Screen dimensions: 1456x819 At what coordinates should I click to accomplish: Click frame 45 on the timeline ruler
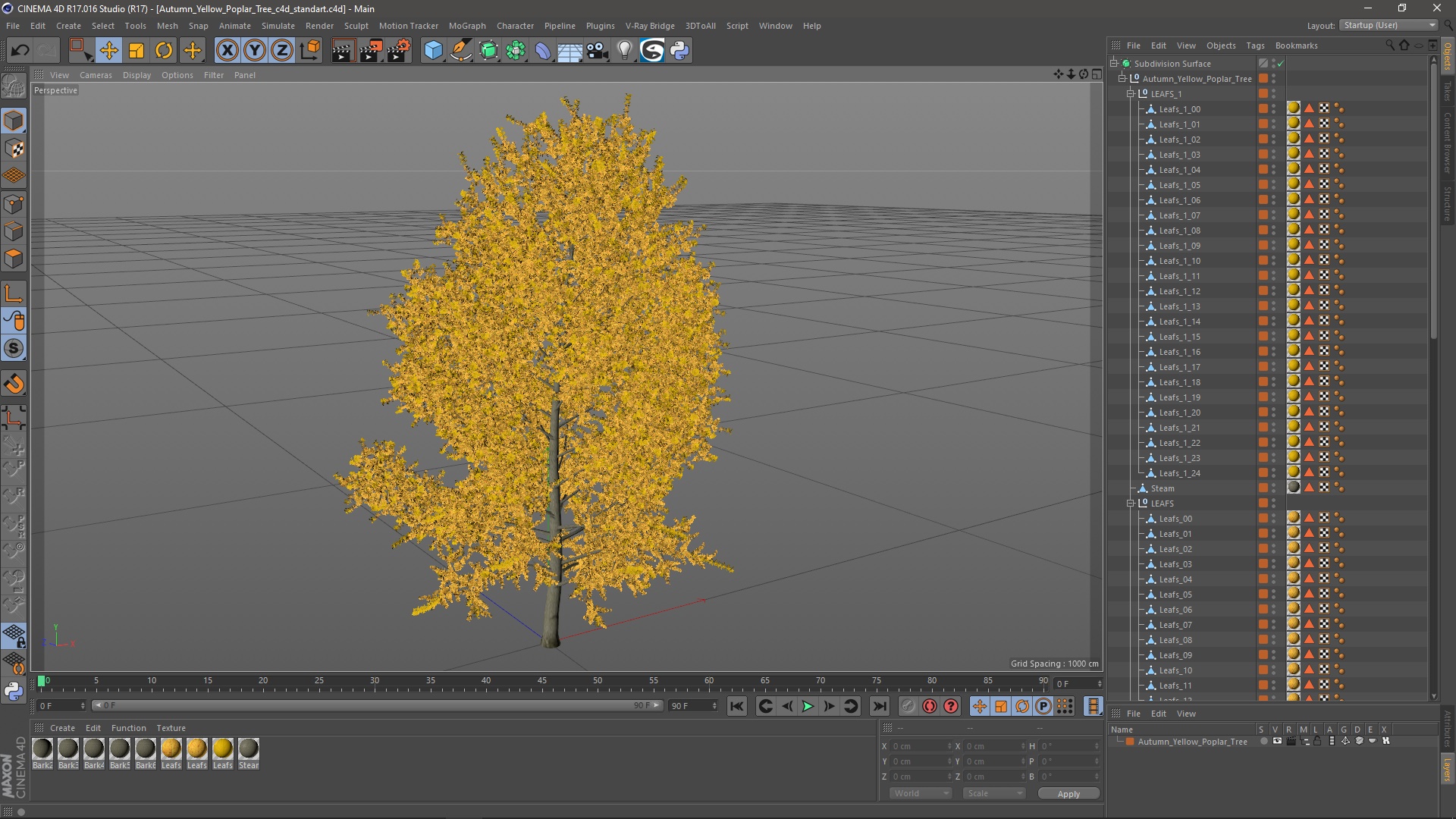pos(541,681)
